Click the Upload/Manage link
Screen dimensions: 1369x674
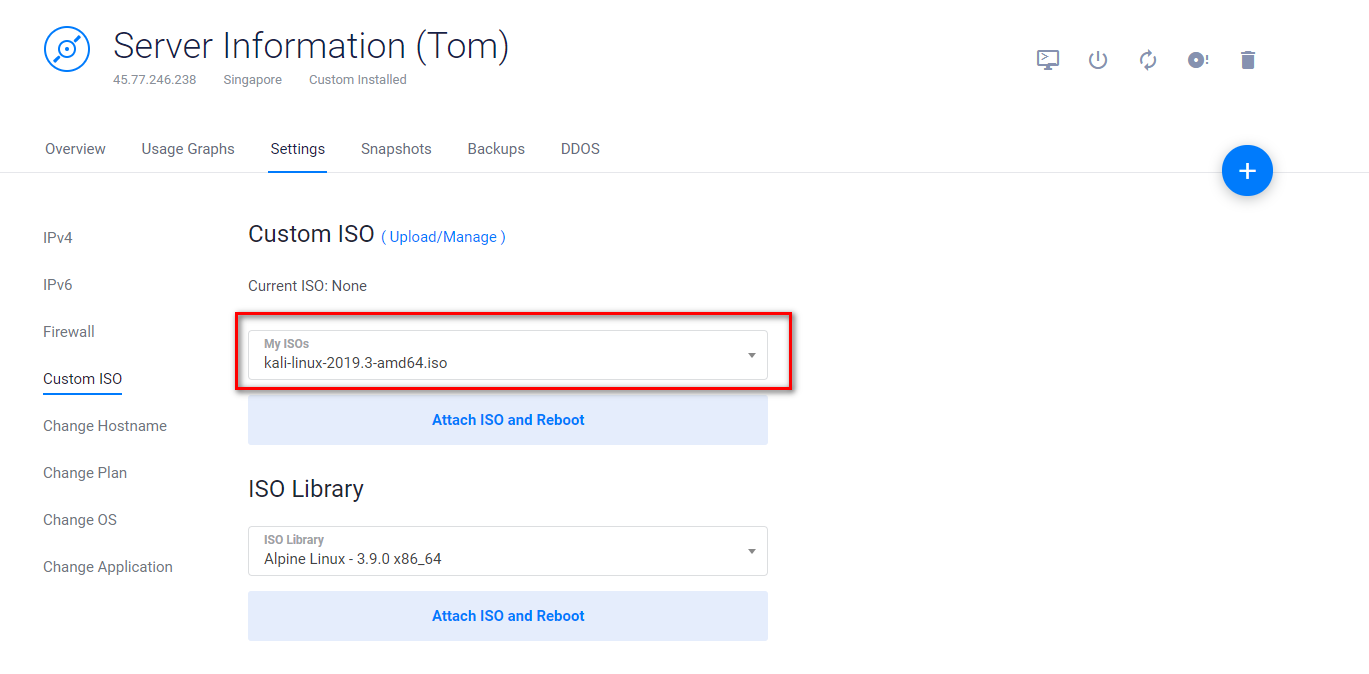click(x=443, y=237)
